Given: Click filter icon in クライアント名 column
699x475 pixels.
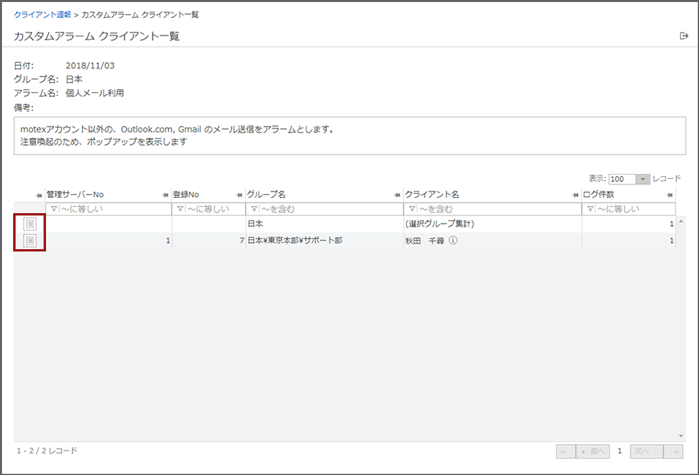Looking at the screenshot, I should click(410, 209).
